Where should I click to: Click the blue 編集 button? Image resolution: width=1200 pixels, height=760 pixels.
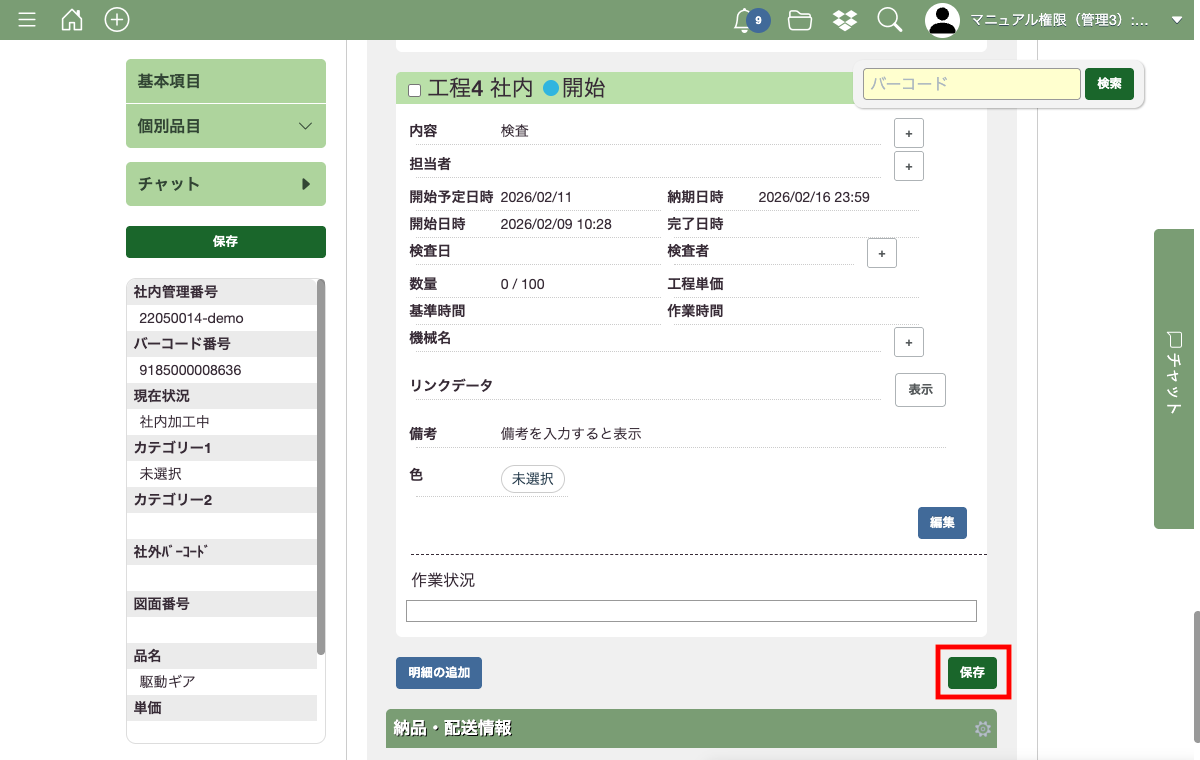942,523
